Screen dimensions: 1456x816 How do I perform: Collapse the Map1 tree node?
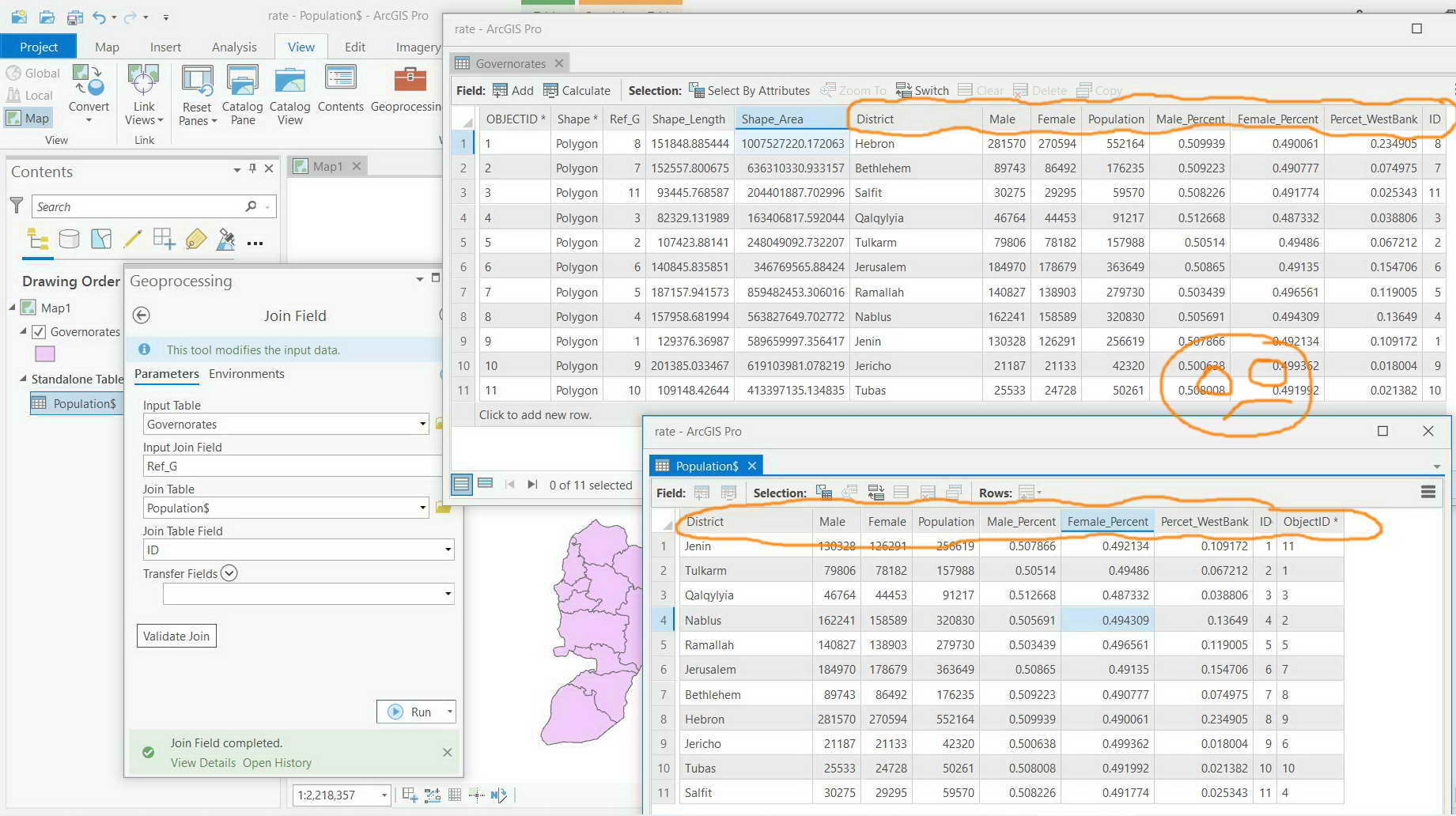tap(13, 307)
